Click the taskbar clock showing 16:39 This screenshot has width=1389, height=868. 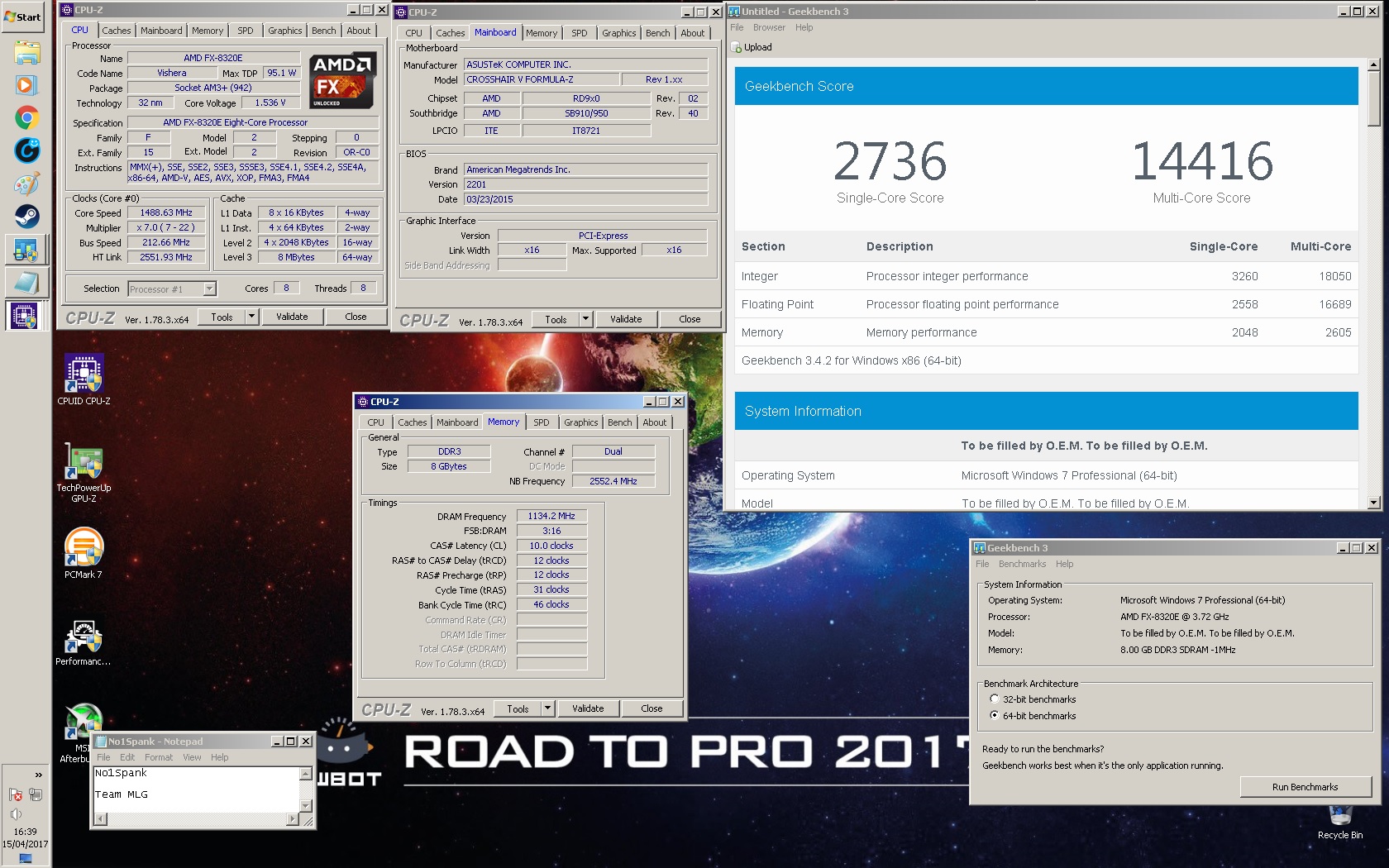click(25, 832)
